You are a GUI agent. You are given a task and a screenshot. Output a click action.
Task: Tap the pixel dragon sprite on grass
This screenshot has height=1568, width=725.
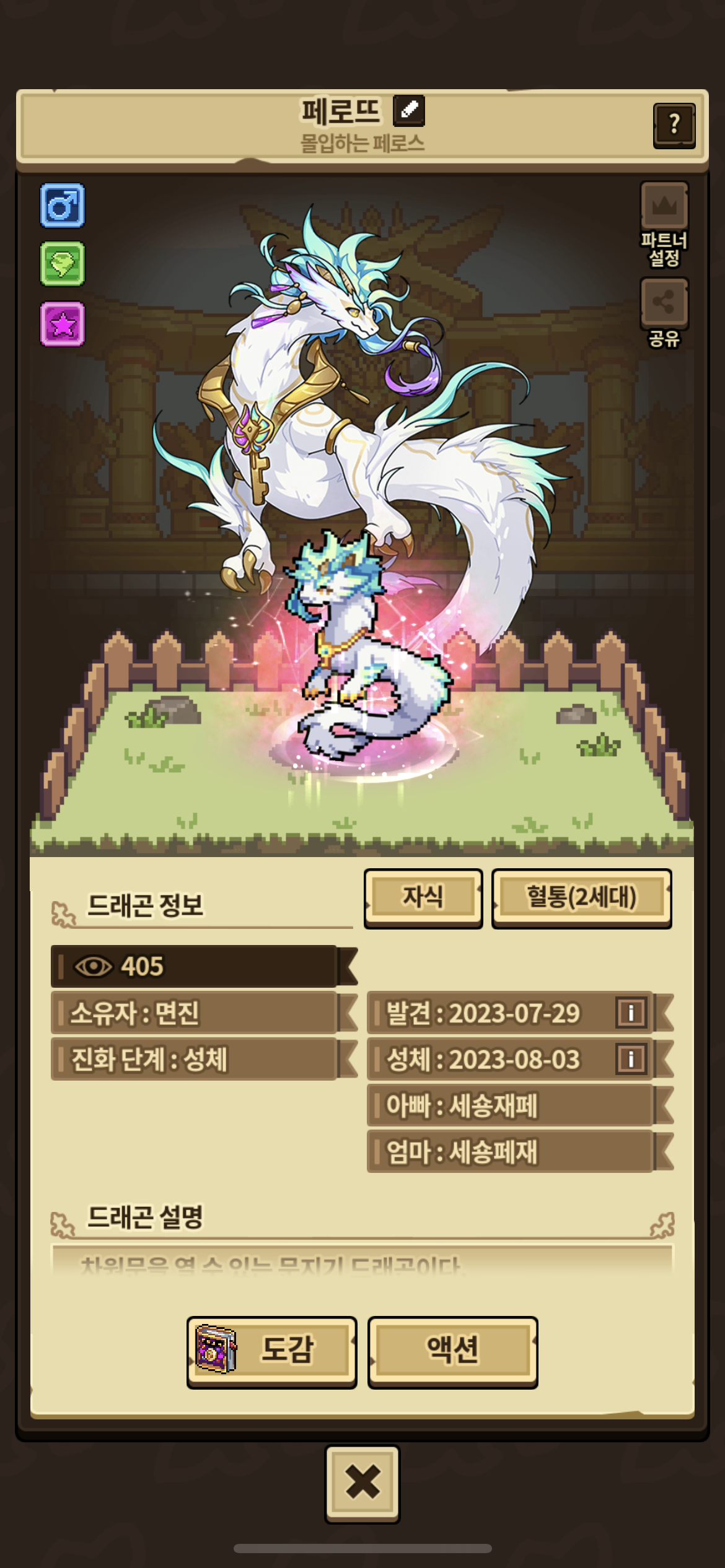366,647
